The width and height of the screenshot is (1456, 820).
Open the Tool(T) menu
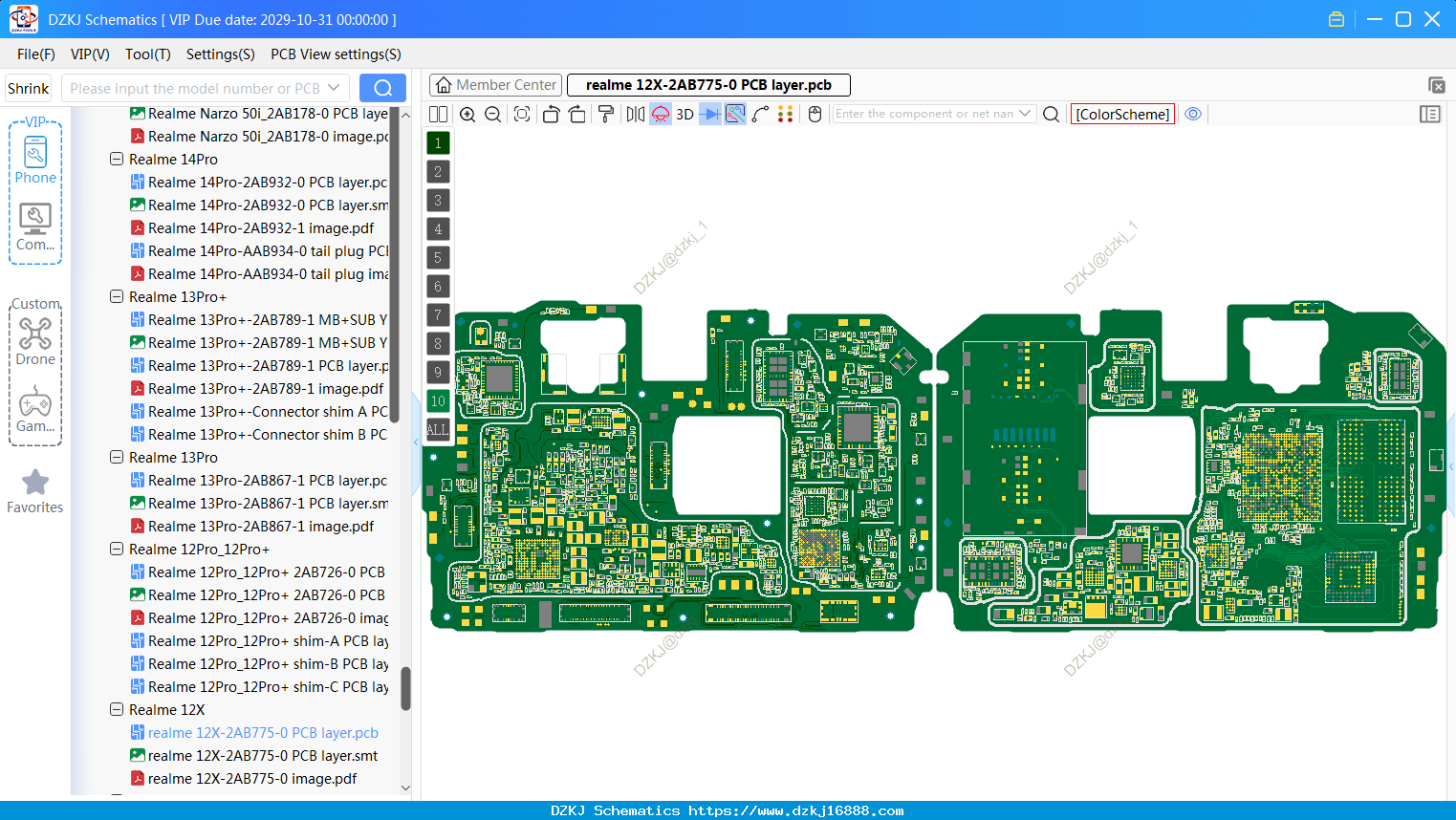click(x=148, y=54)
